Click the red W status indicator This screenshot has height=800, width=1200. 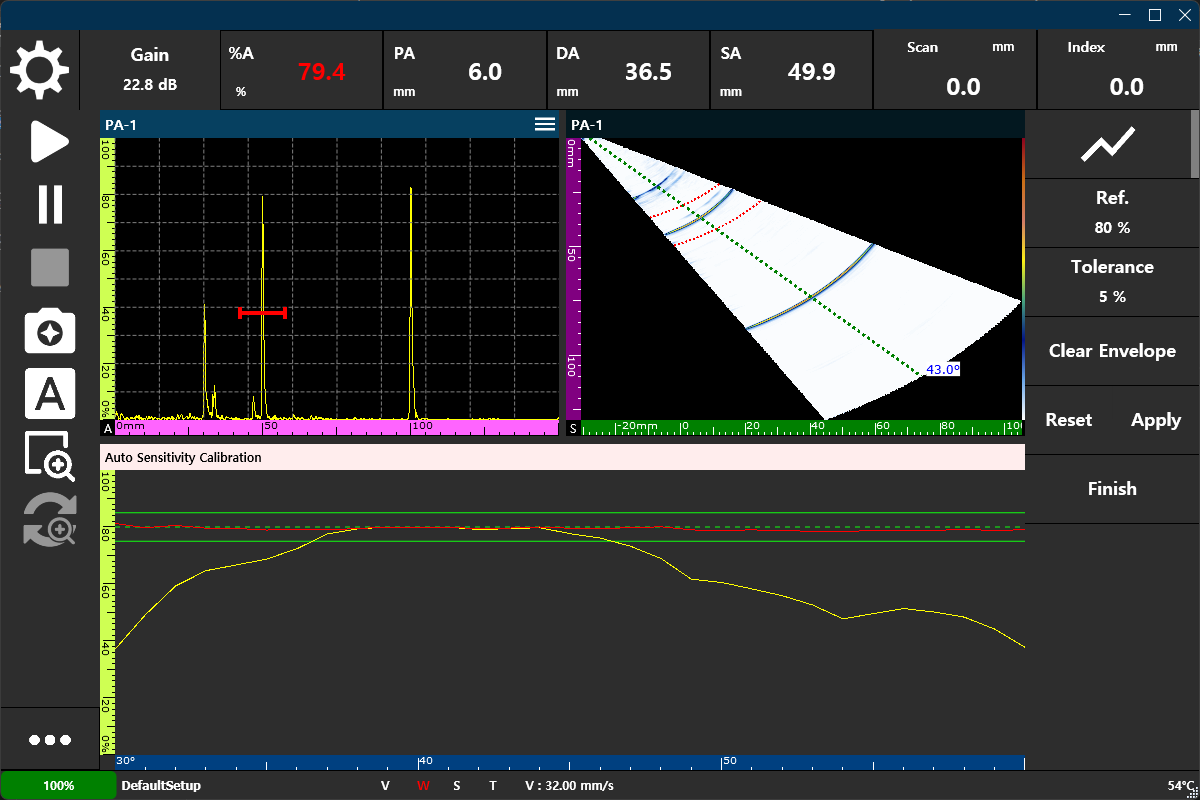click(423, 786)
